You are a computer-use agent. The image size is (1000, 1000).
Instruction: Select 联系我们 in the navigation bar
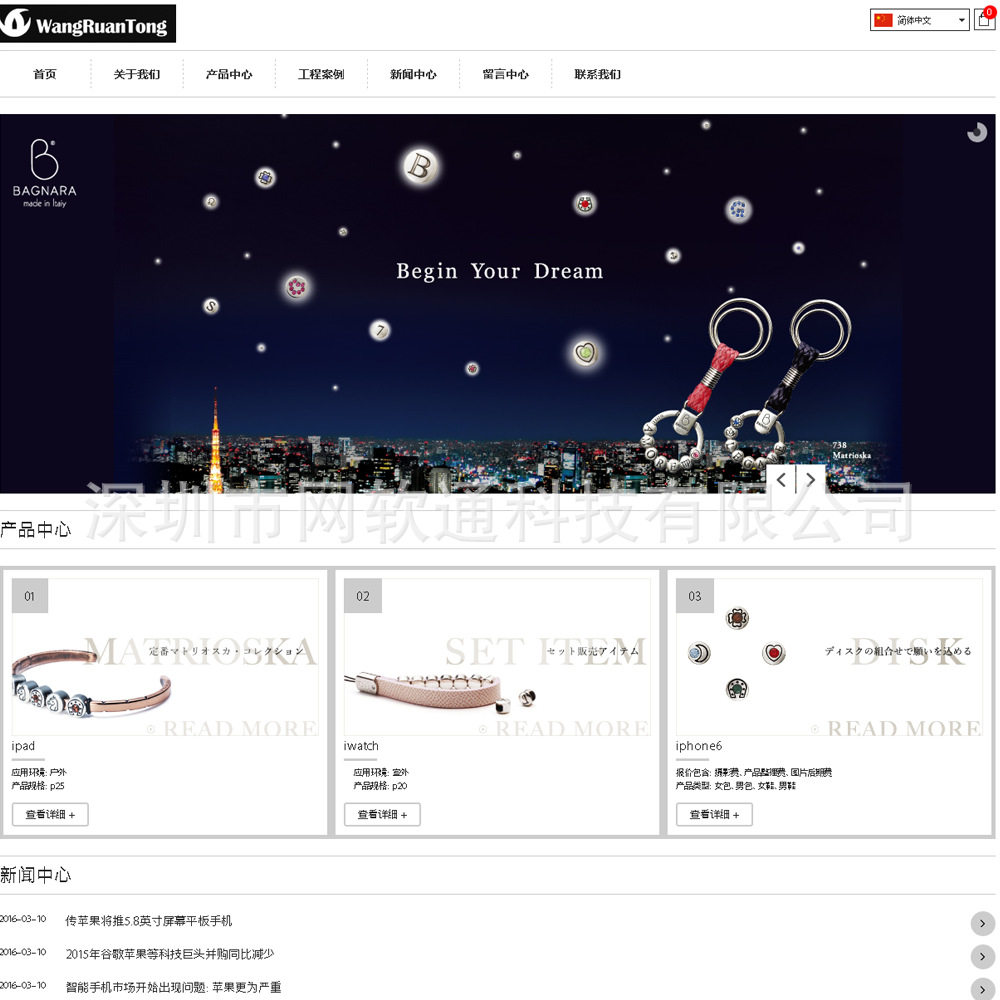coord(598,74)
